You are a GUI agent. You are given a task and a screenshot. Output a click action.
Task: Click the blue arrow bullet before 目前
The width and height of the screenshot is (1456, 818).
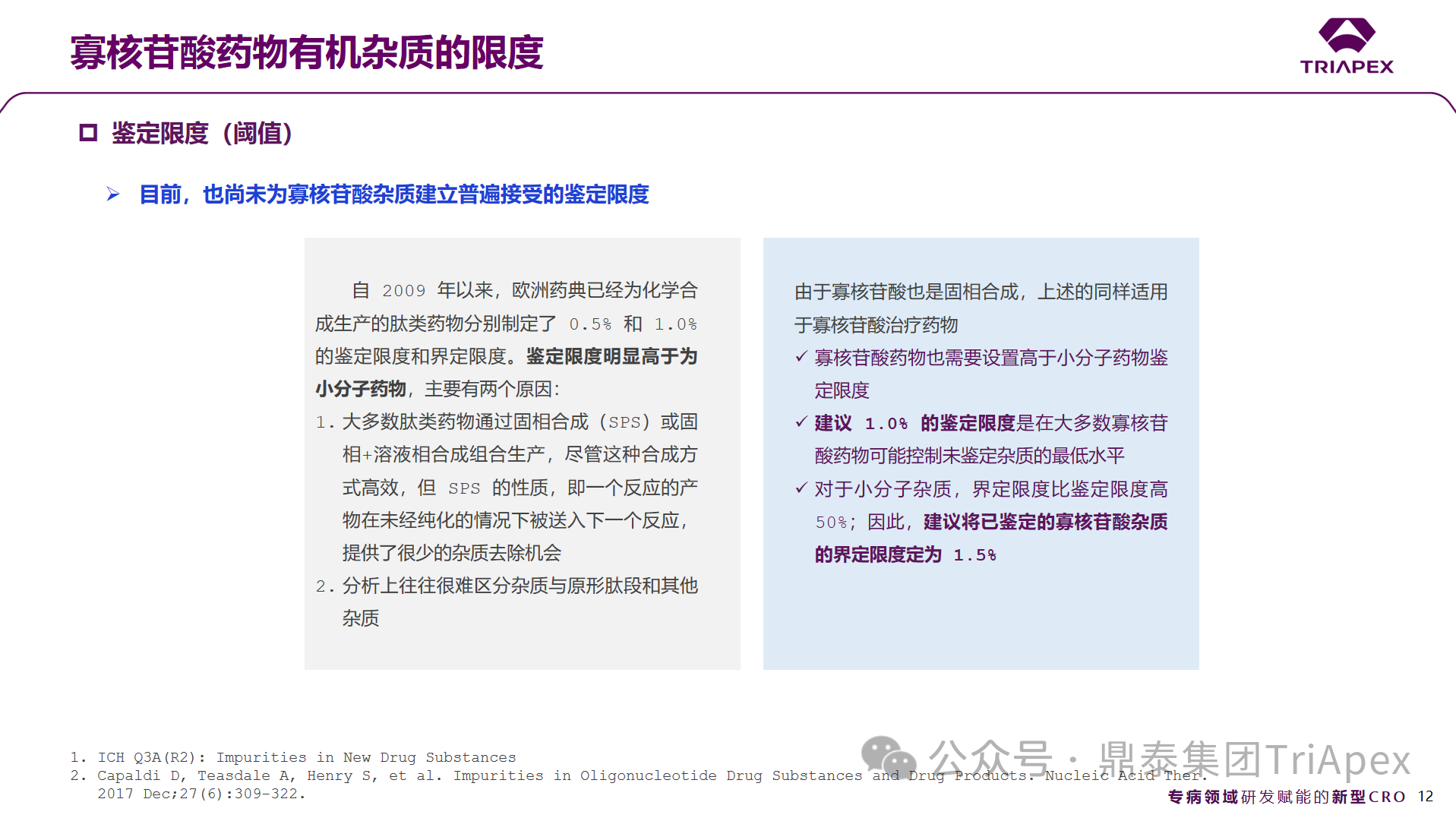coord(113,195)
